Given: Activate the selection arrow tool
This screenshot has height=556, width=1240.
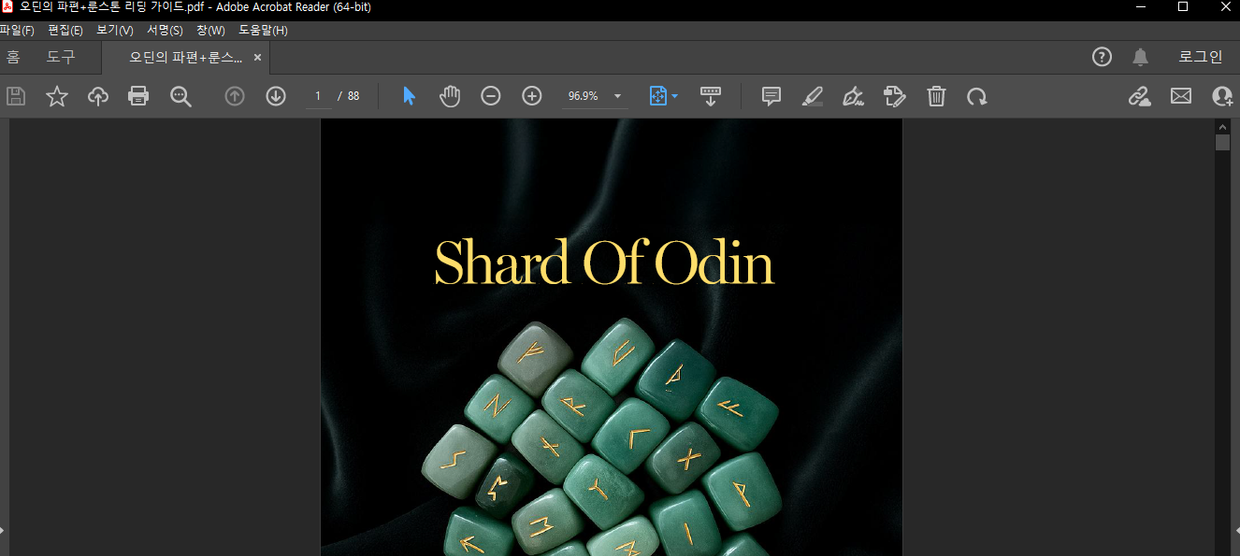Looking at the screenshot, I should point(408,96).
